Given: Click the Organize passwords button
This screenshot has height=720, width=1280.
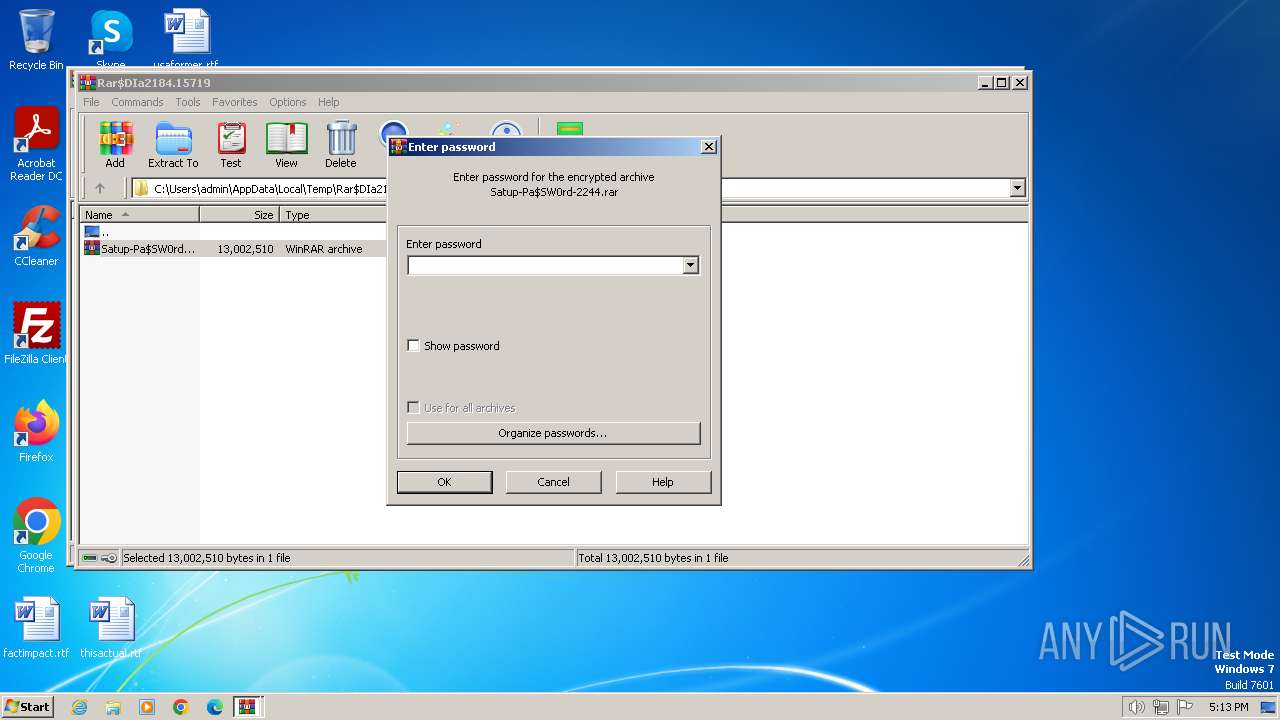Looking at the screenshot, I should pos(553,433).
